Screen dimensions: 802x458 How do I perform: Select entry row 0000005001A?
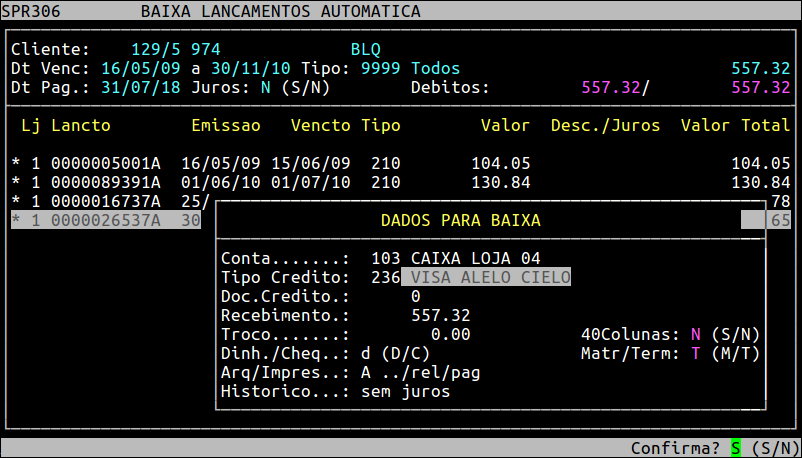coord(105,163)
